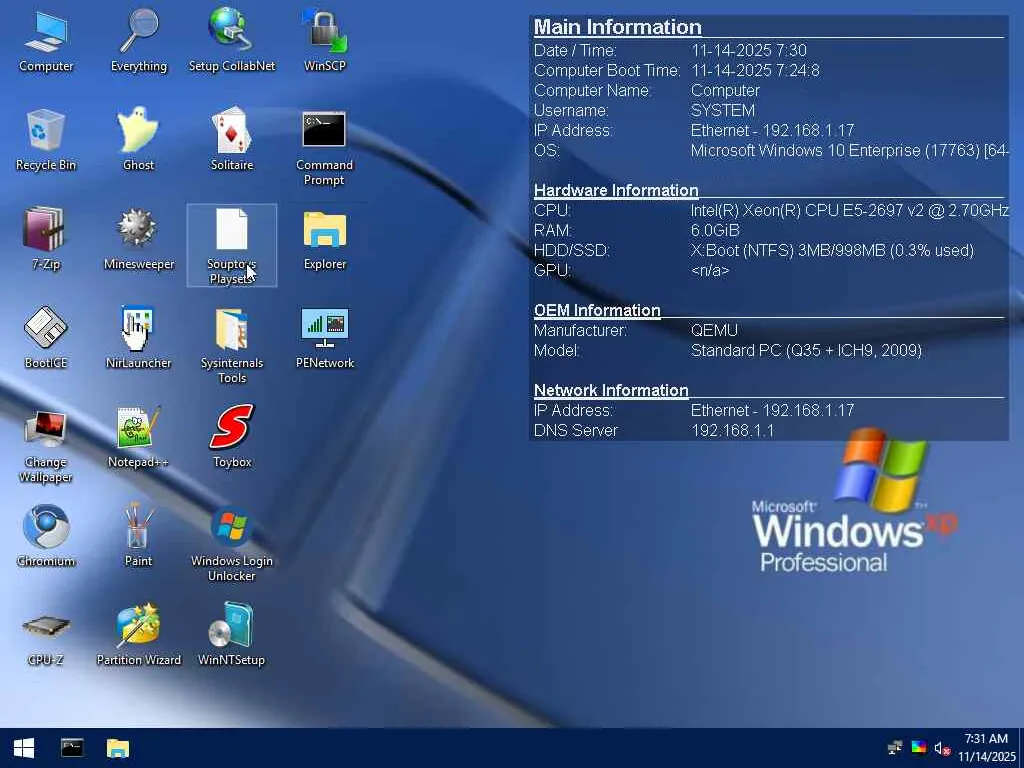Click the Computer Boot Time value

755,71
